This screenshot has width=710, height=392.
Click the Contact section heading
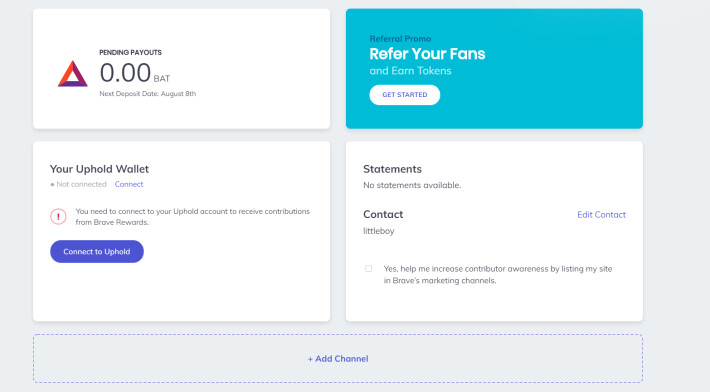click(x=383, y=214)
